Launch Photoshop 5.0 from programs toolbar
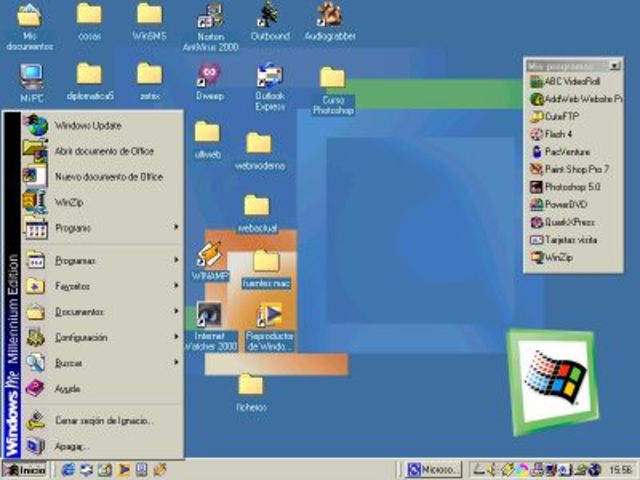Image resolution: width=640 pixels, height=480 pixels. tap(565, 187)
